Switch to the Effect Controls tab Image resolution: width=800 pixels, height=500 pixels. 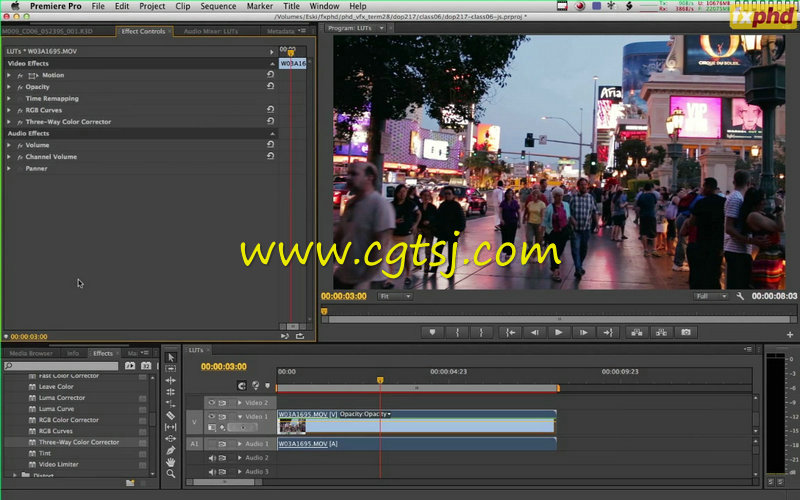coord(143,31)
